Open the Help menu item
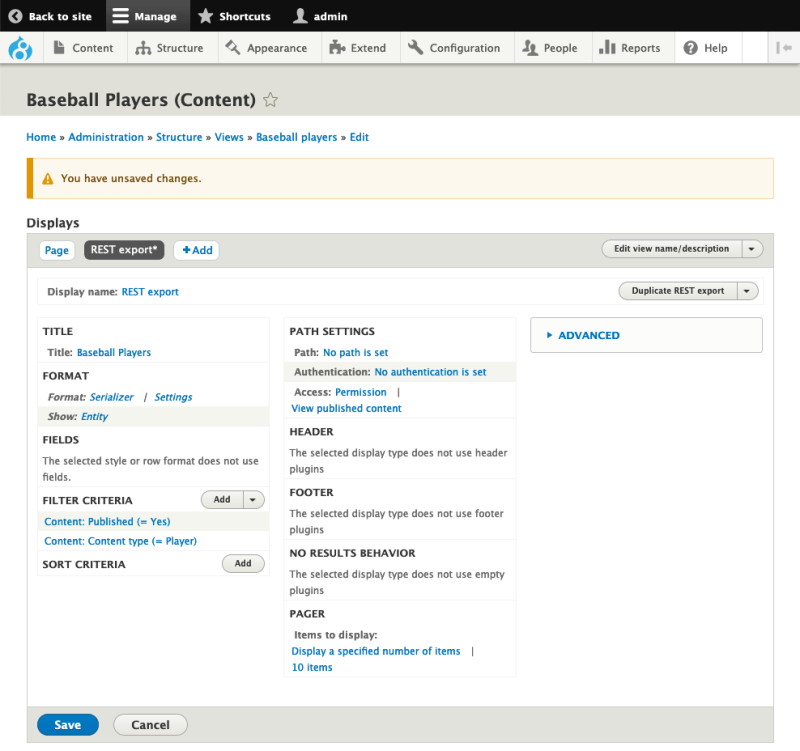Screen dimensions: 800x751 pyautogui.click(x=706, y=48)
